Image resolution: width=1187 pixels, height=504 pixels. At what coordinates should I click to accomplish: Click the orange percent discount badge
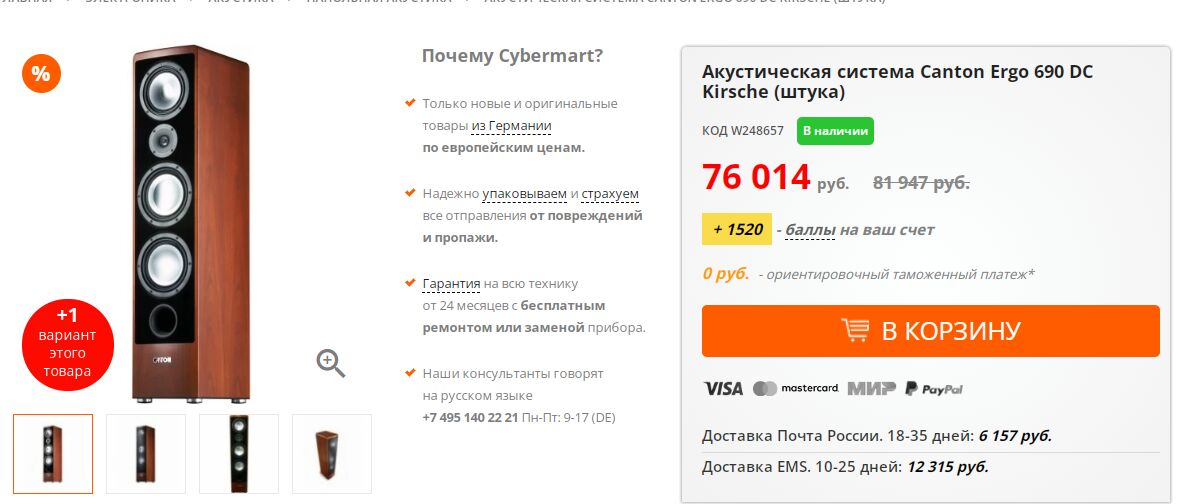tap(41, 73)
